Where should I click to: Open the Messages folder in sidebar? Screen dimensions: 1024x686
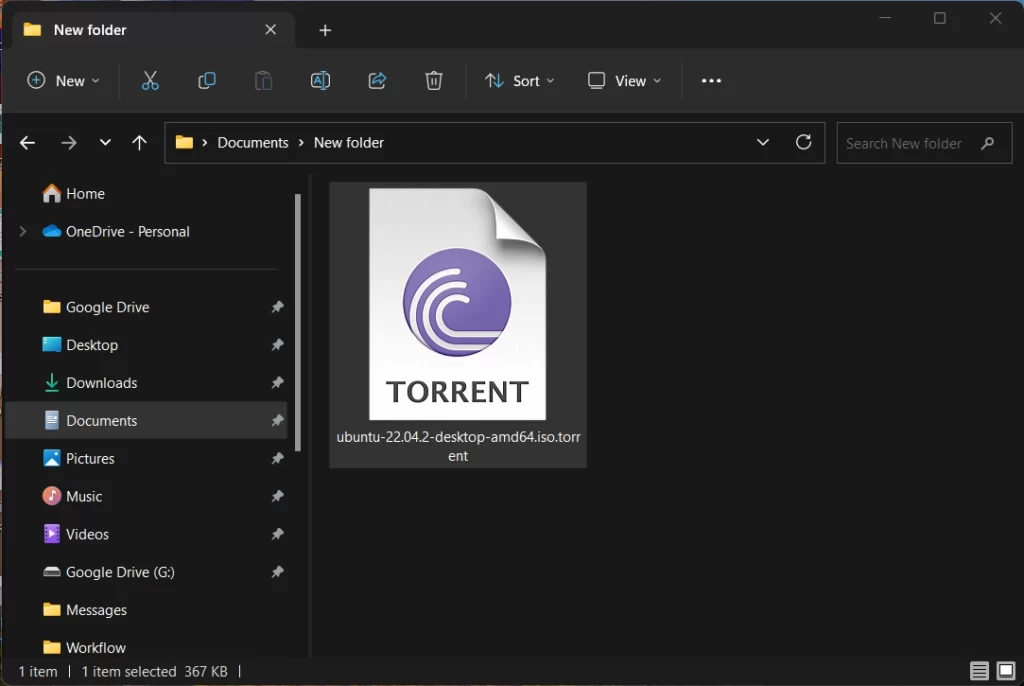96,610
